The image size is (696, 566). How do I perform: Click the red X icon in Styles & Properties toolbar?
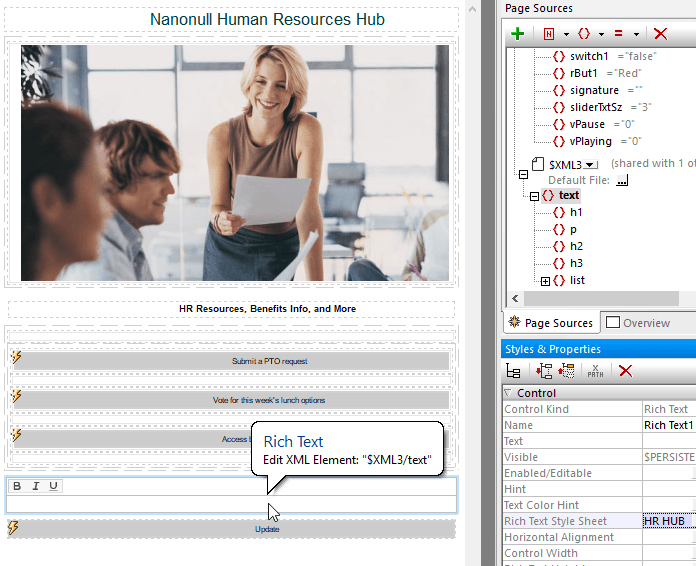[x=625, y=371]
